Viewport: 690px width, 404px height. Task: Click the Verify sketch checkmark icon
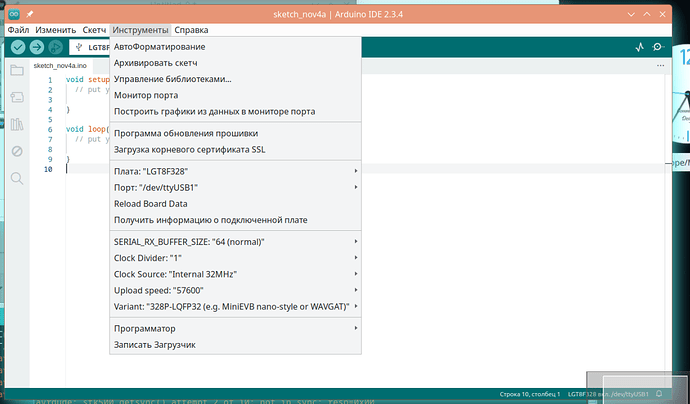coord(18,47)
